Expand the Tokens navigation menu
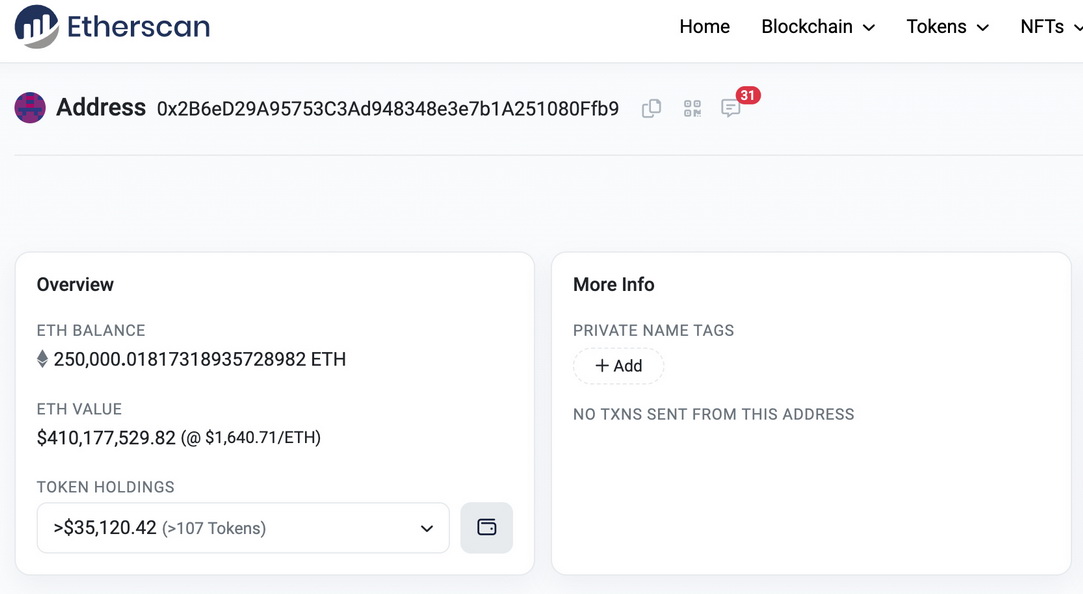This screenshot has height=594, width=1083. click(x=947, y=27)
